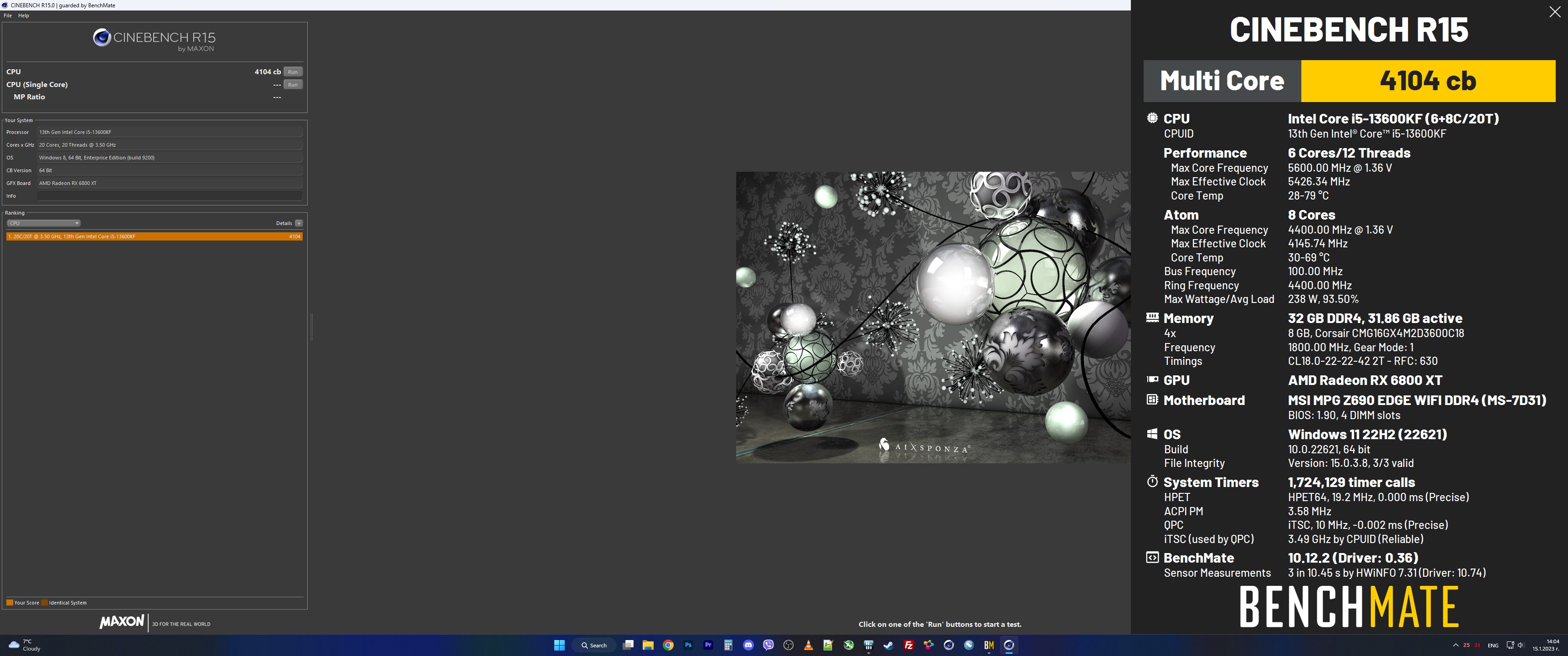The width and height of the screenshot is (1568, 656).
Task: Launch Photoshop from the taskbar
Action: tap(688, 645)
